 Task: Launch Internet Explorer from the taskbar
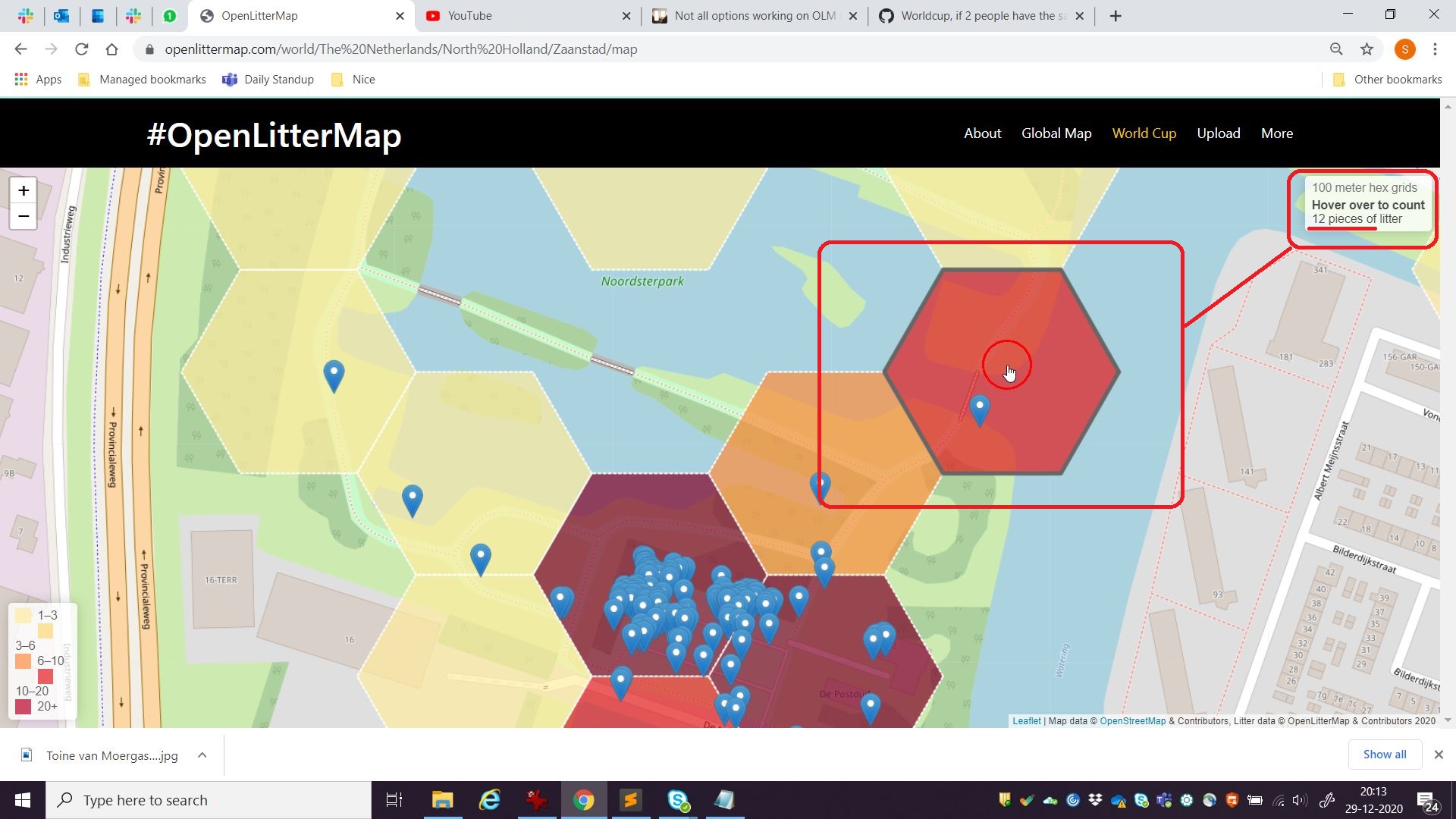coord(490,800)
